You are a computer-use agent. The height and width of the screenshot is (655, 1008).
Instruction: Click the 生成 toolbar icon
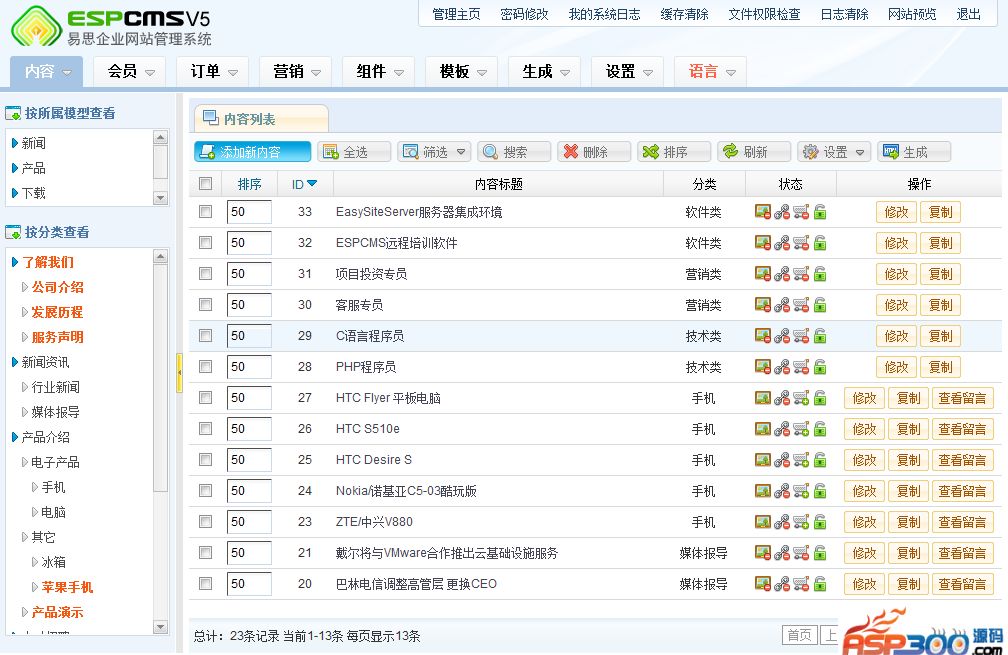pyautogui.click(x=891, y=152)
